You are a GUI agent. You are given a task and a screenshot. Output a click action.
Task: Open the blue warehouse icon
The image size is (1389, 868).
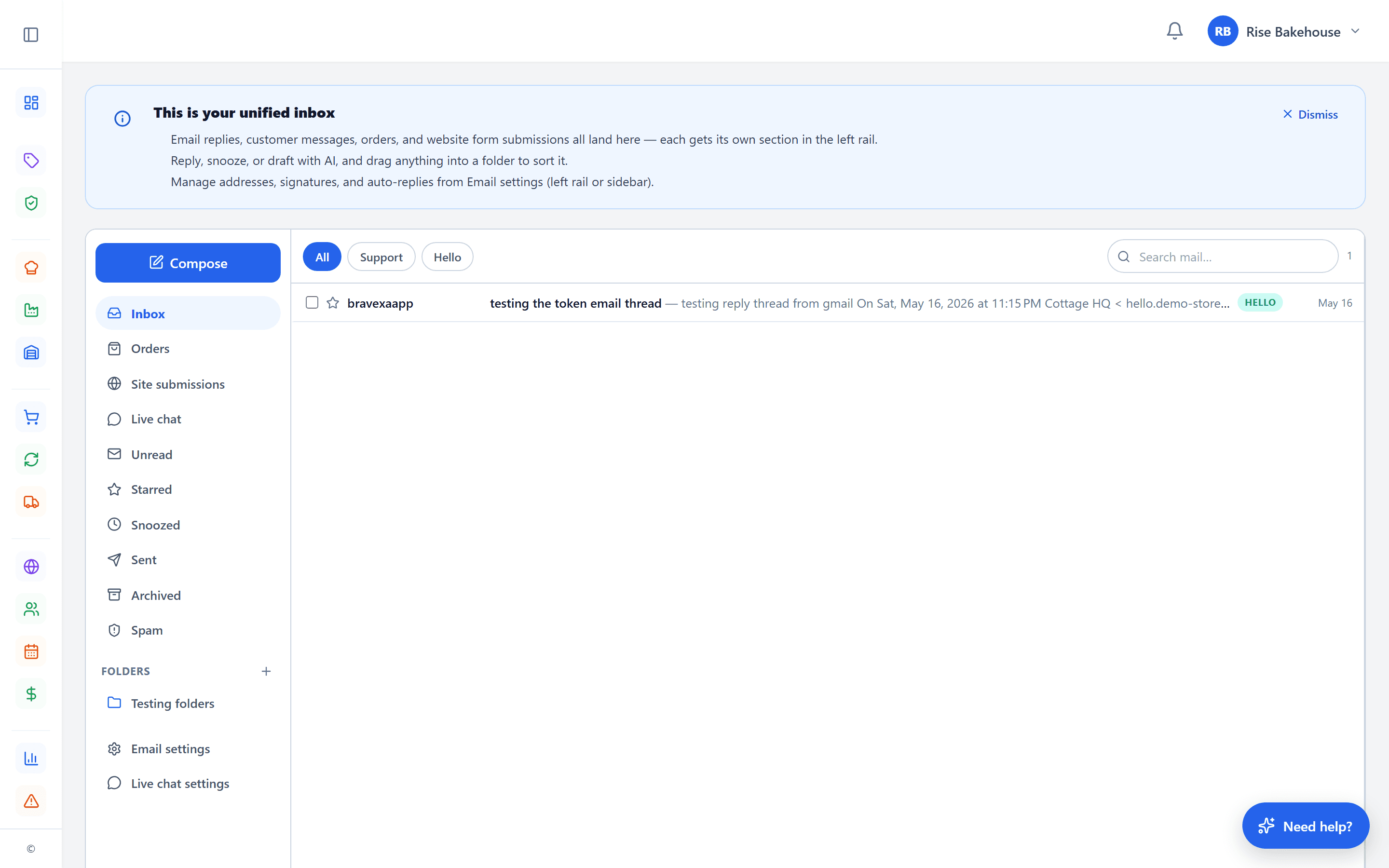pos(31,353)
